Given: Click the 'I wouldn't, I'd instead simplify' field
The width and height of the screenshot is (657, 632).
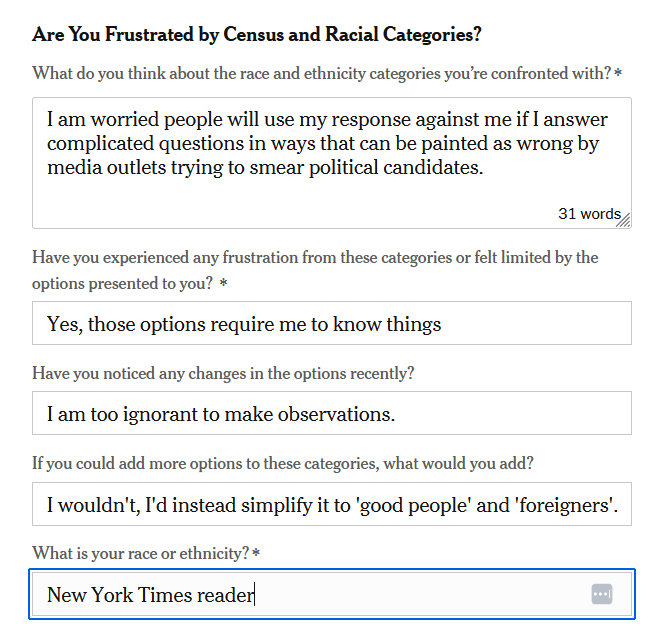Looking at the screenshot, I should [330, 505].
